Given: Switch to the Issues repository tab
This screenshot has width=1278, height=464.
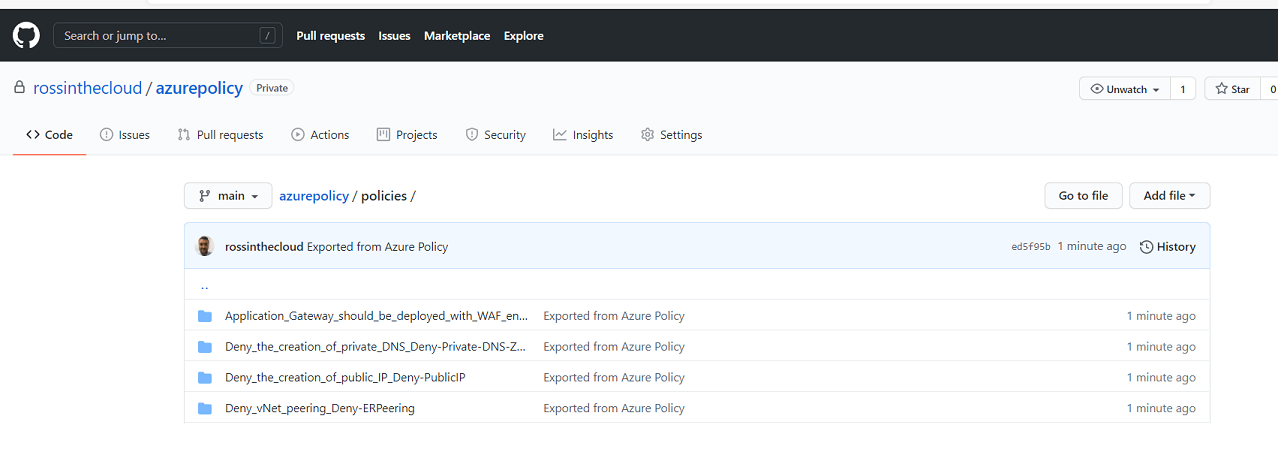Looking at the screenshot, I should pos(125,135).
